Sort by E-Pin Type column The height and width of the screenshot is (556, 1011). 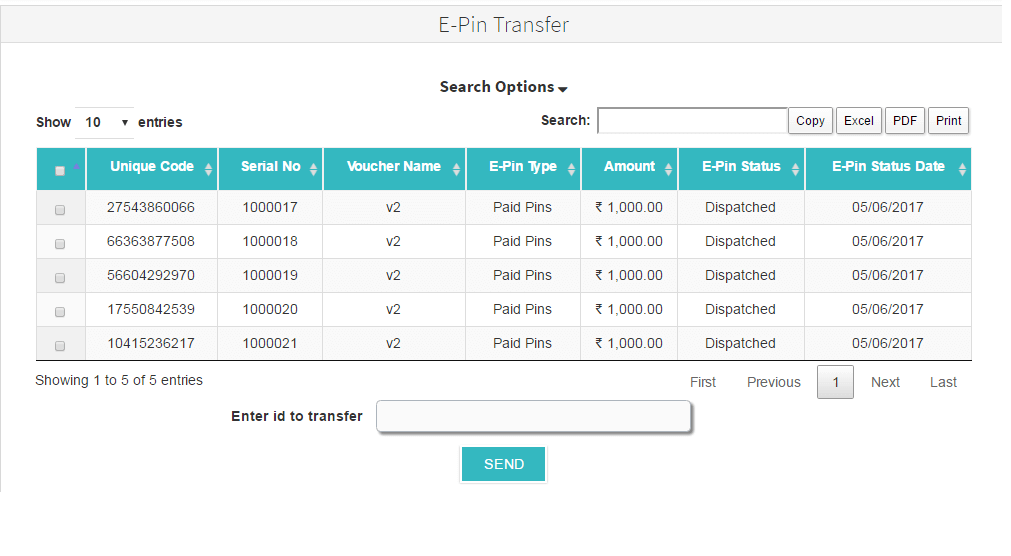tap(523, 168)
